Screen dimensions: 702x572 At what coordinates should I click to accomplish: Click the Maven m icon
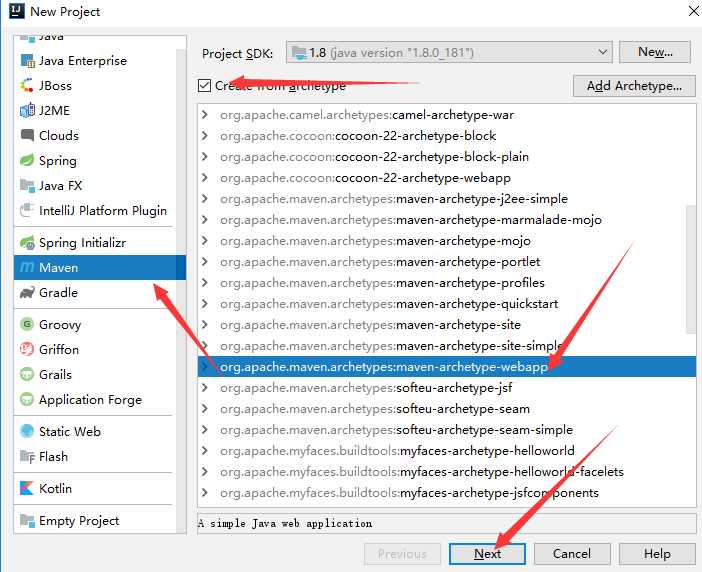[27, 268]
